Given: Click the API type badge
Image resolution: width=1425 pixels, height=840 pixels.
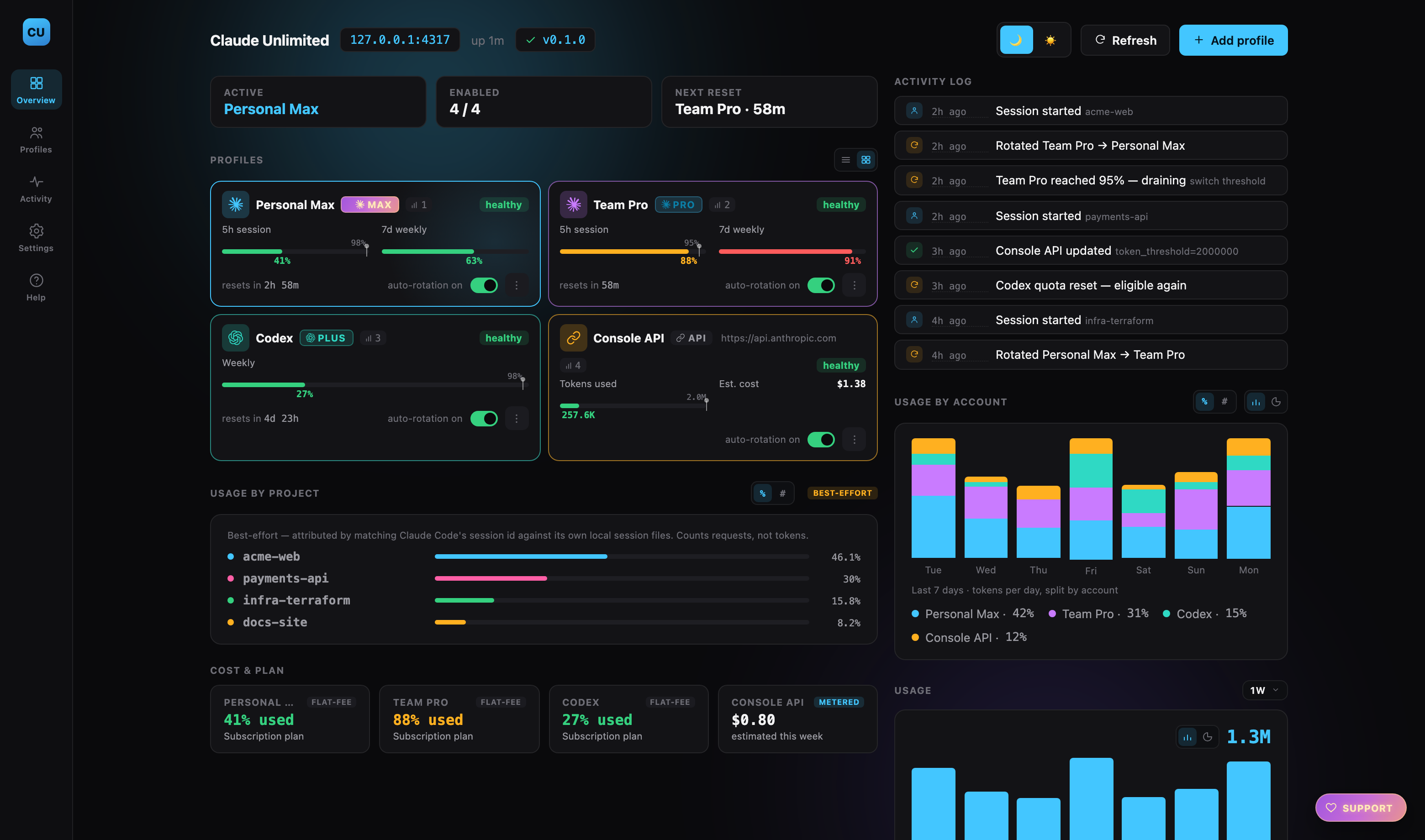Looking at the screenshot, I should pos(691,338).
